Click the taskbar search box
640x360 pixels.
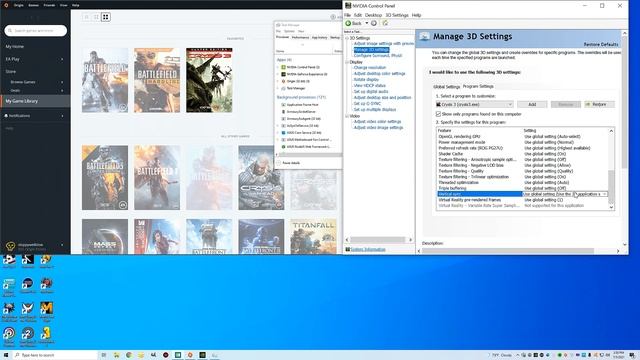[x=56, y=355]
